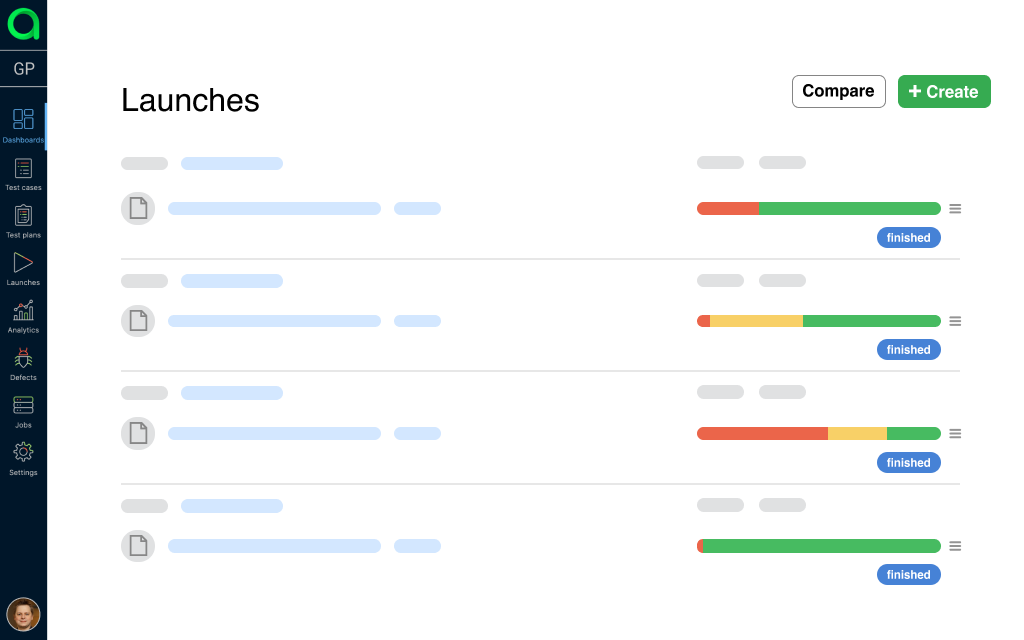The width and height of the screenshot is (1024, 640).
Task: Open the Analytics chart icon
Action: click(x=23, y=312)
